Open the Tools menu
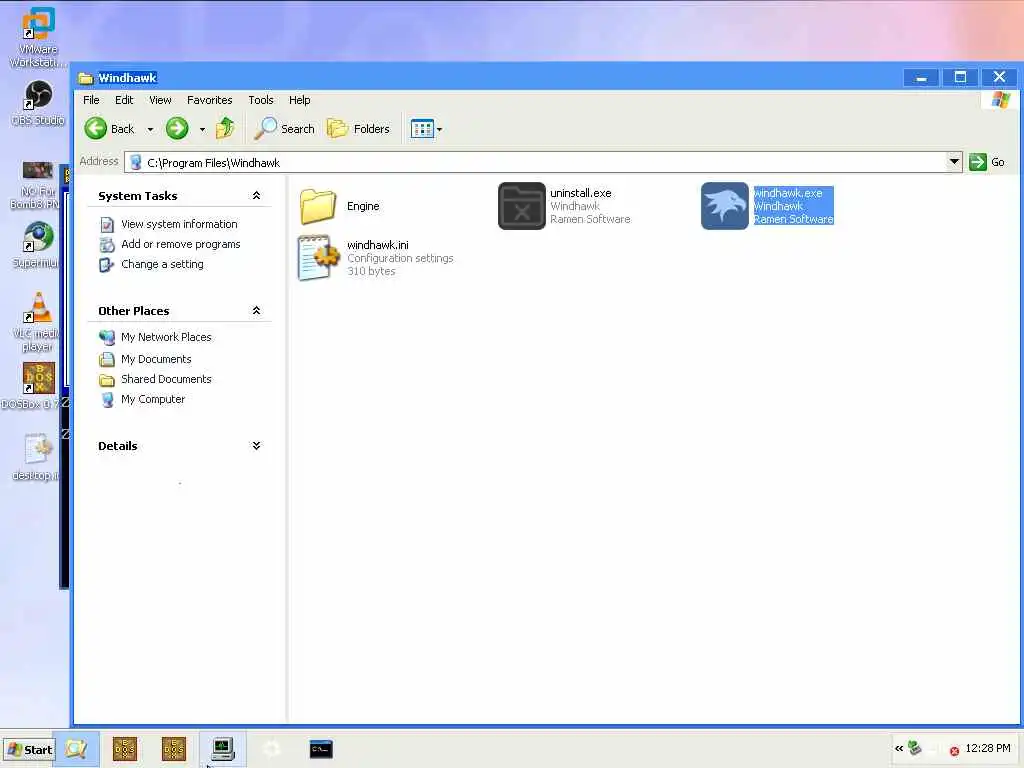This screenshot has width=1024, height=768. (261, 100)
